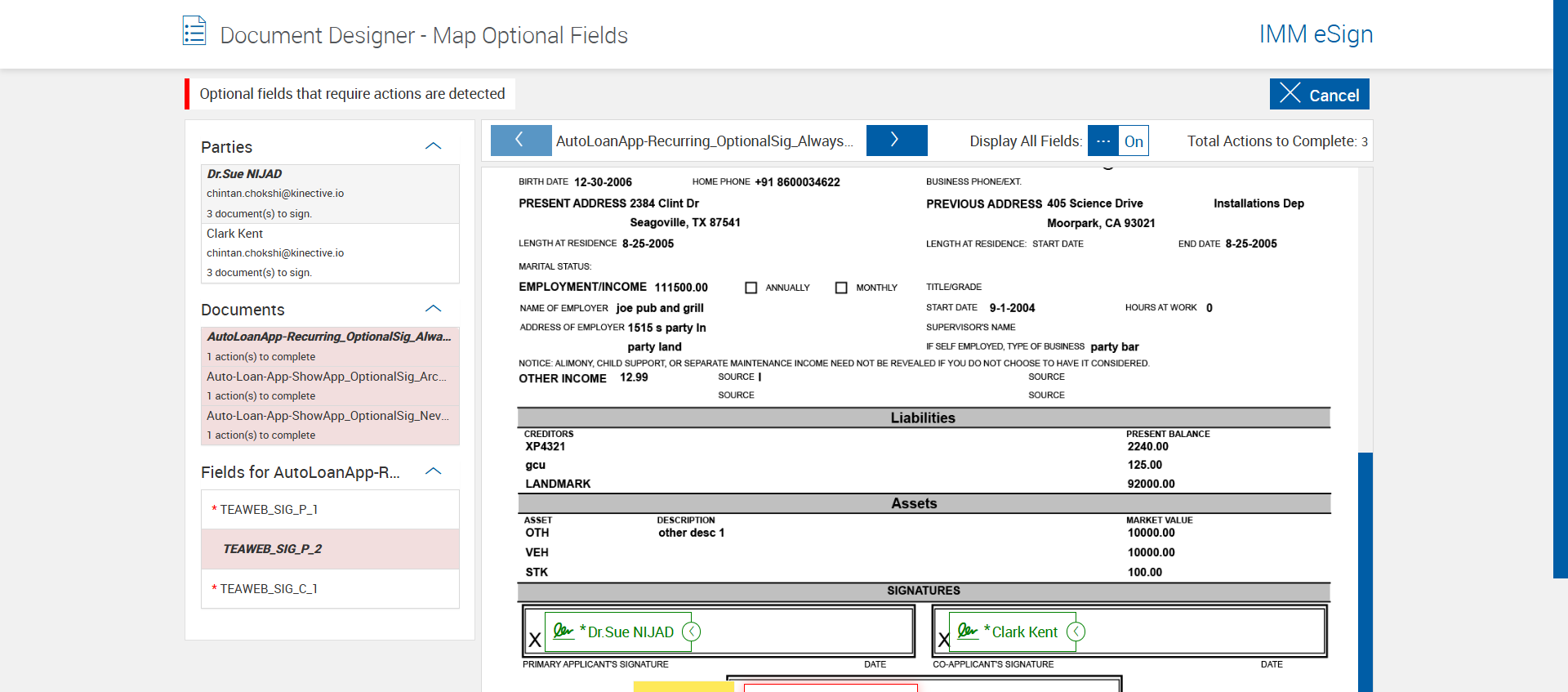Collapse the Fields for AutoLoanApp section
1568x692 pixels.
click(433, 471)
